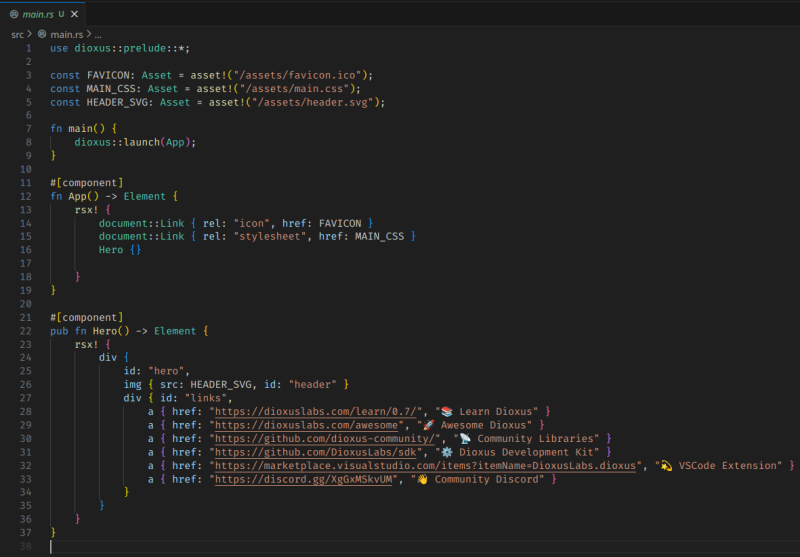Click the gear emoji before Dioxus Development Kit
Screen dimensions: 800x557
click(x=445, y=452)
